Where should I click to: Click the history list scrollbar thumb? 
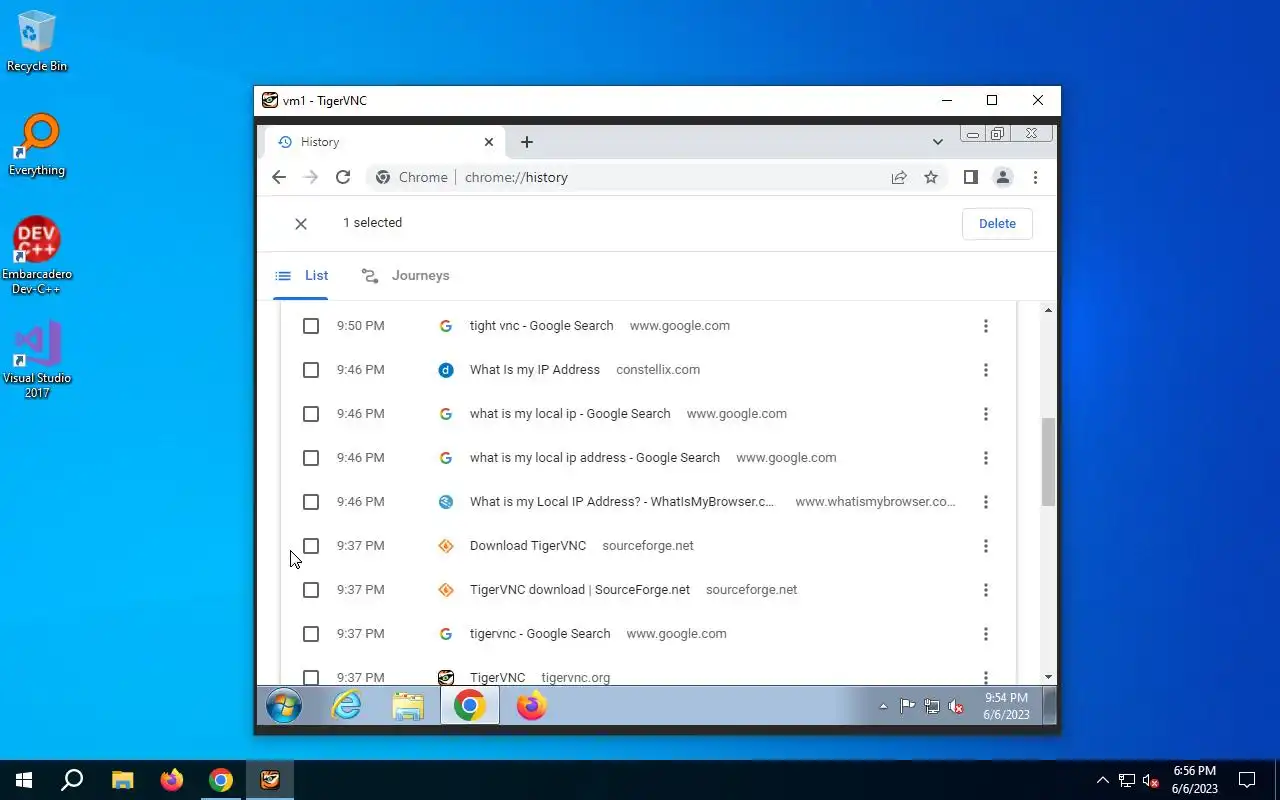[1048, 462]
